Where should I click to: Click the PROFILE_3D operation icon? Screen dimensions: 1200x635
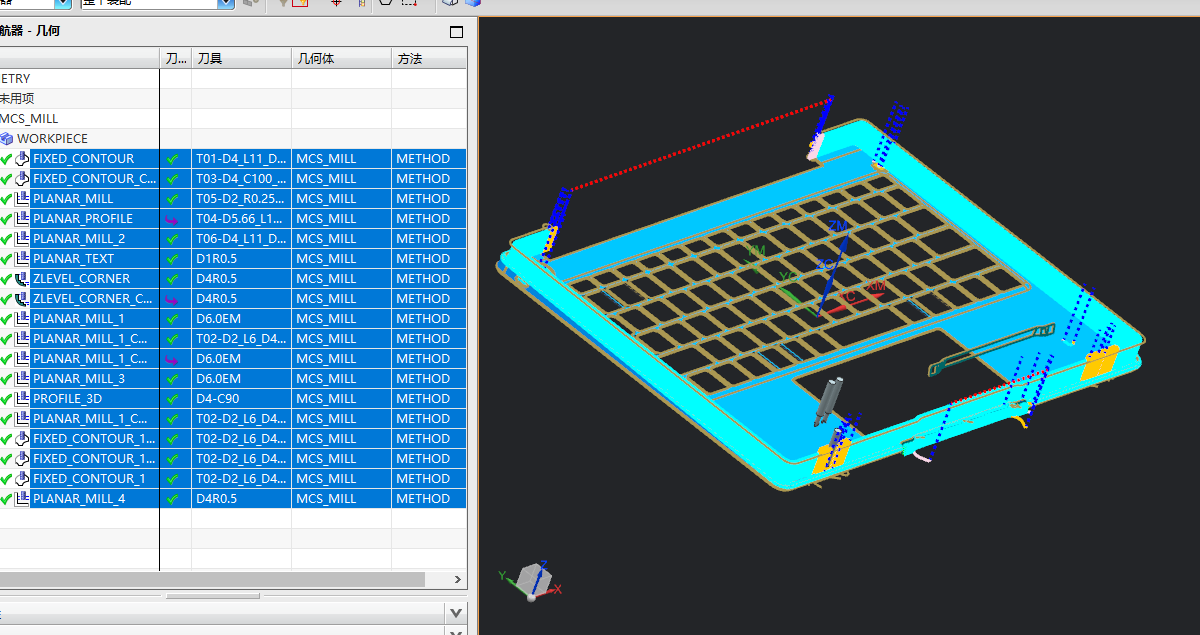point(21,399)
